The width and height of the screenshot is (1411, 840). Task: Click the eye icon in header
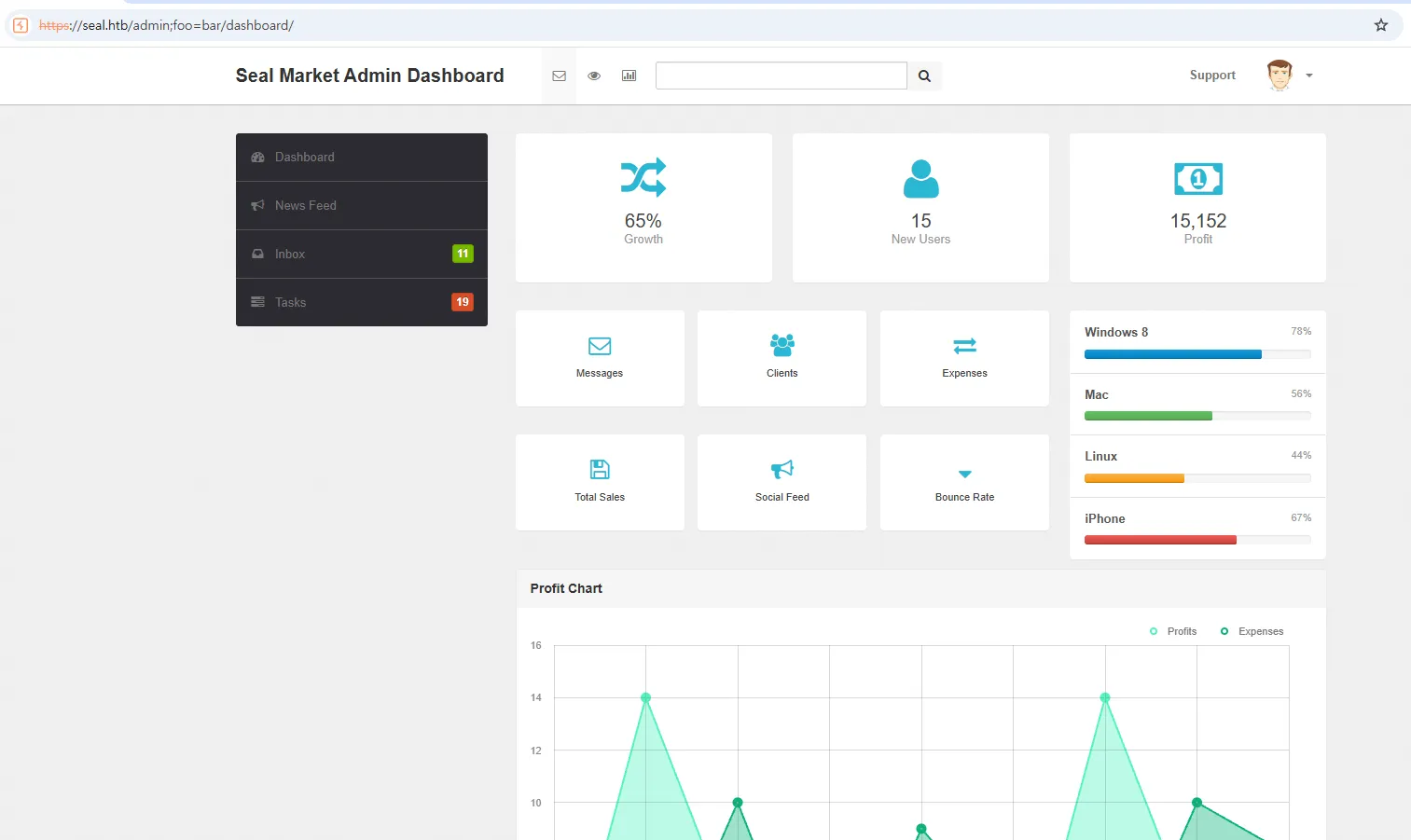pos(594,76)
